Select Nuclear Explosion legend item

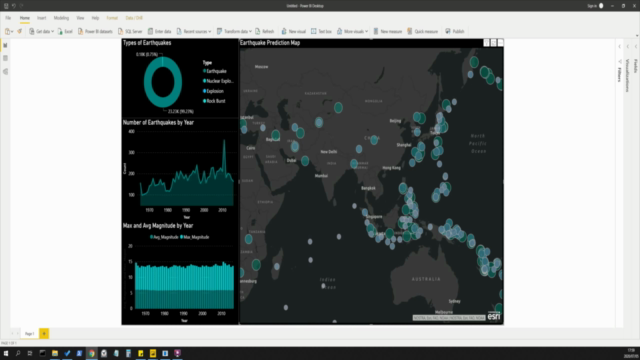pos(218,81)
